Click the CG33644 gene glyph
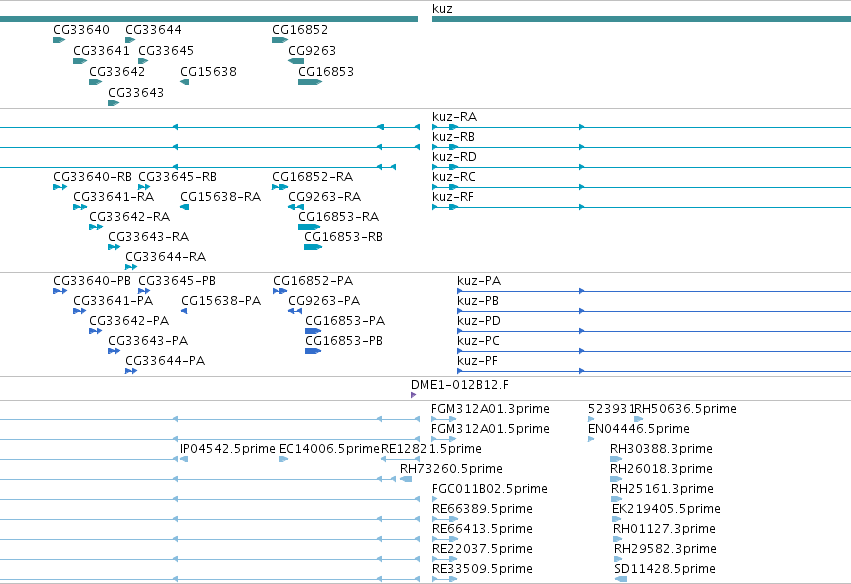Screen dimensions: 851x584 tap(130, 40)
